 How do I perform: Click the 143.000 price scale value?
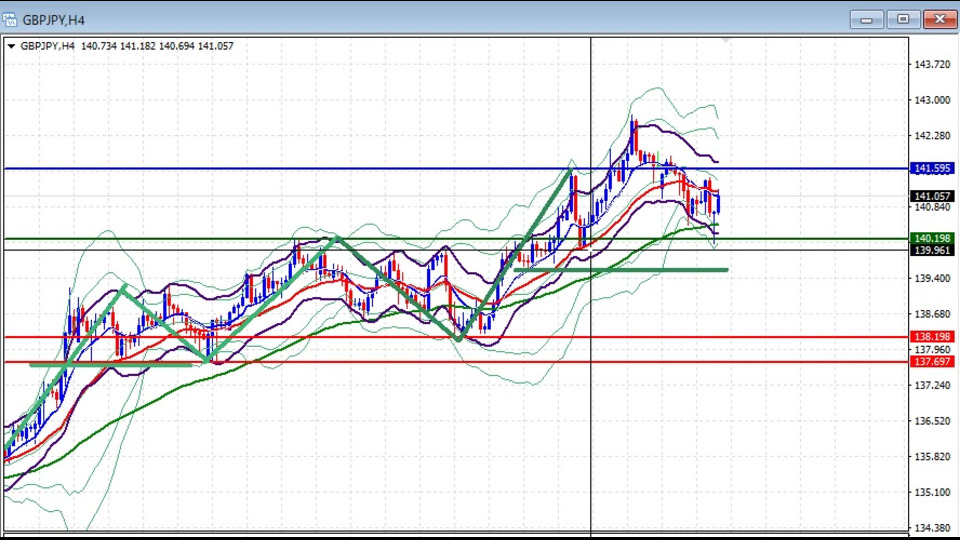[932, 100]
